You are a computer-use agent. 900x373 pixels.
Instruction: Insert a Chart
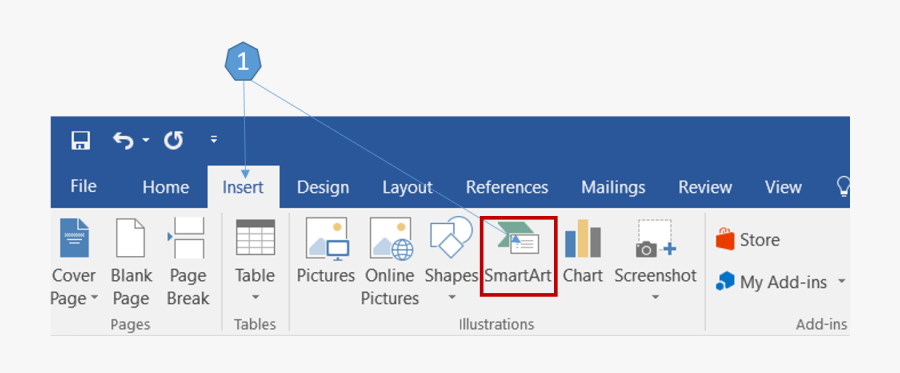click(x=583, y=252)
